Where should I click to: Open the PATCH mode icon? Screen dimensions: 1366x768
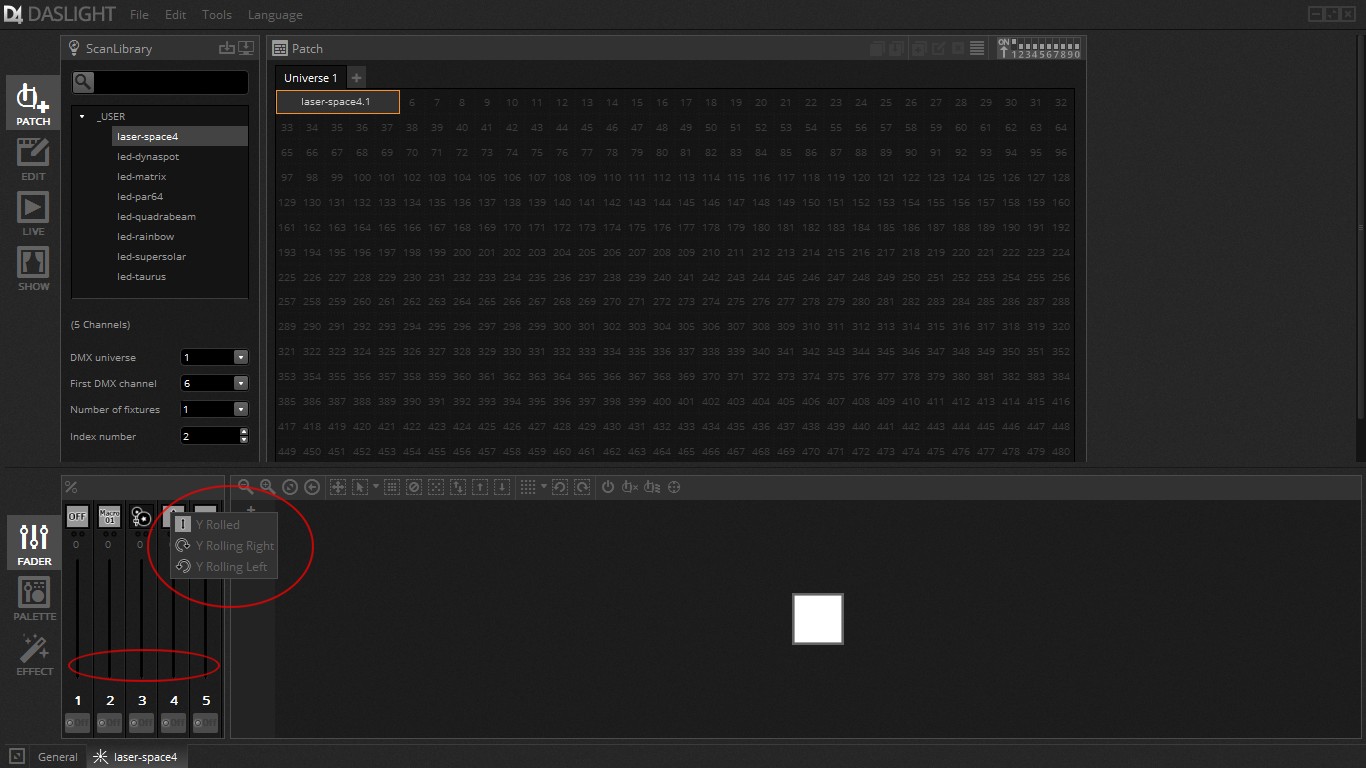coord(33,103)
